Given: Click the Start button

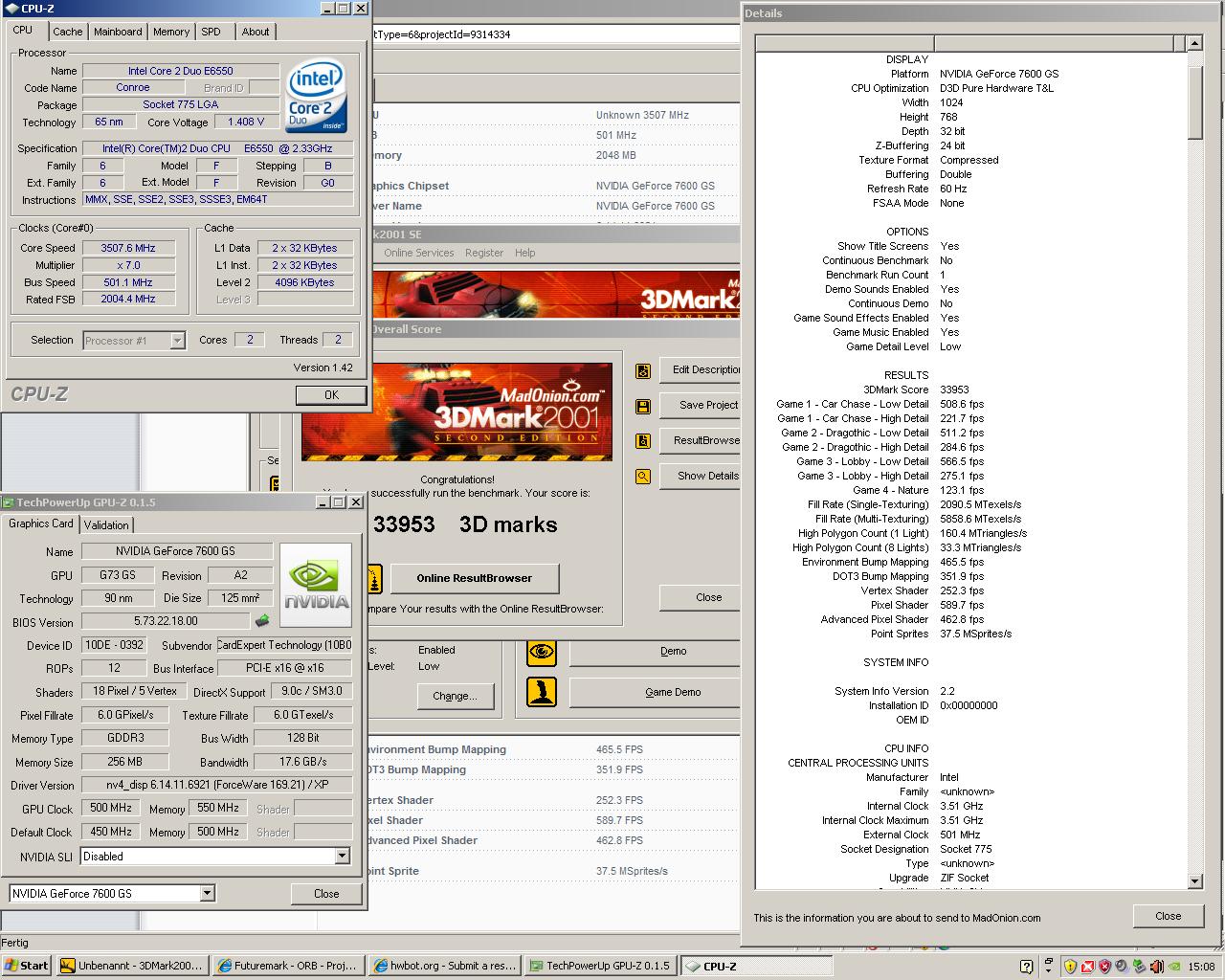Looking at the screenshot, I should click(x=27, y=966).
